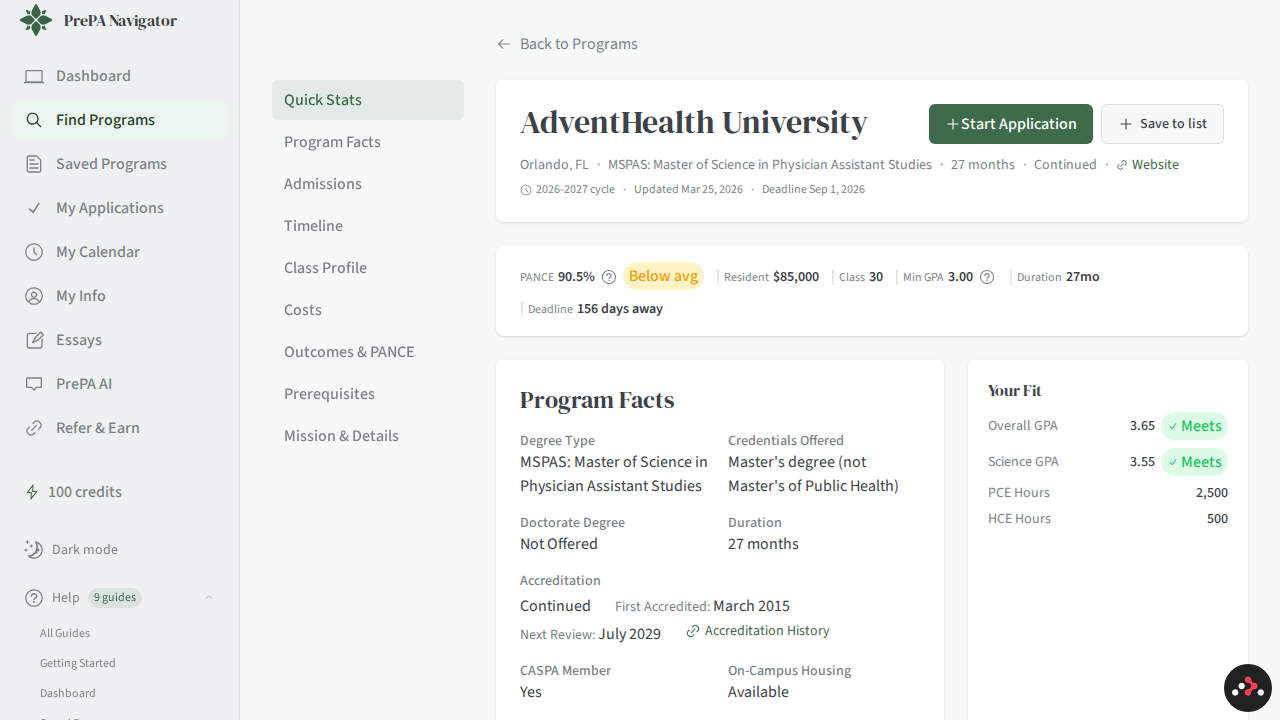Click the Back to Programs arrow icon
Screen dimensions: 1280x720
504,44
